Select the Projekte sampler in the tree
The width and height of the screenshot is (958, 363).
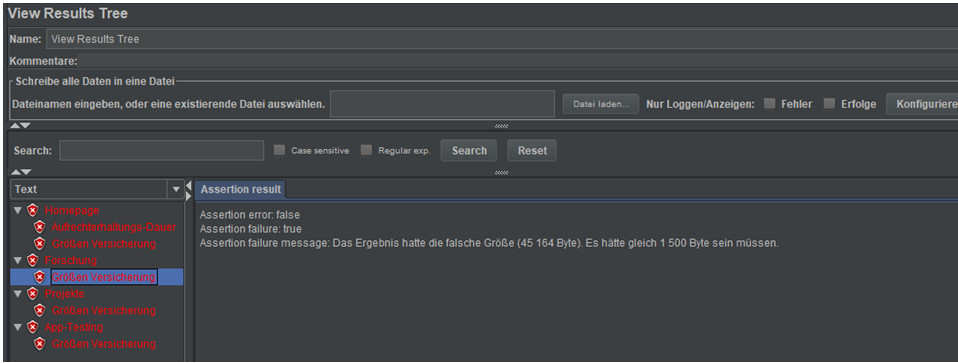pyautogui.click(x=64, y=294)
